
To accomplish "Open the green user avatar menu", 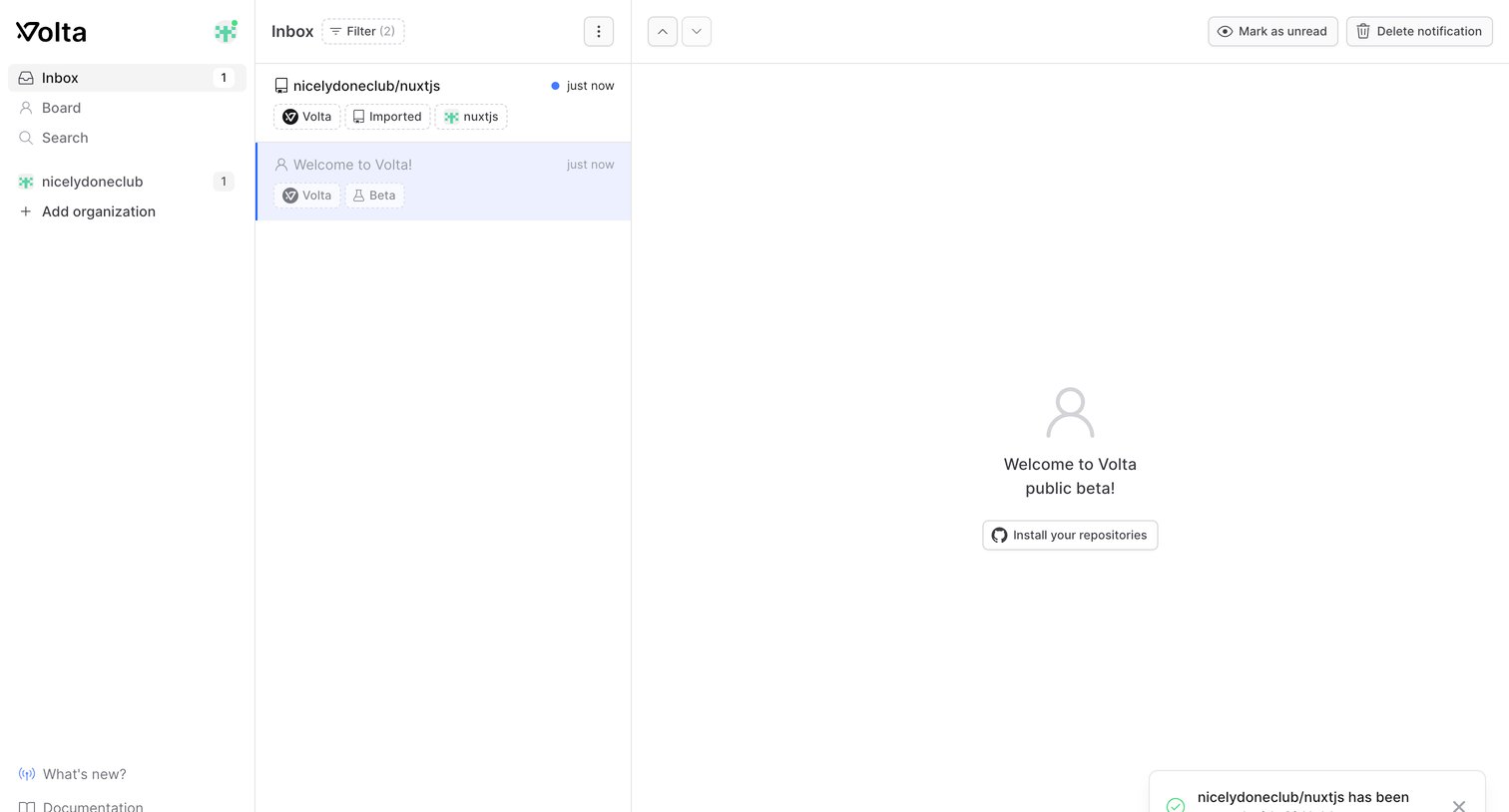I will [x=227, y=32].
